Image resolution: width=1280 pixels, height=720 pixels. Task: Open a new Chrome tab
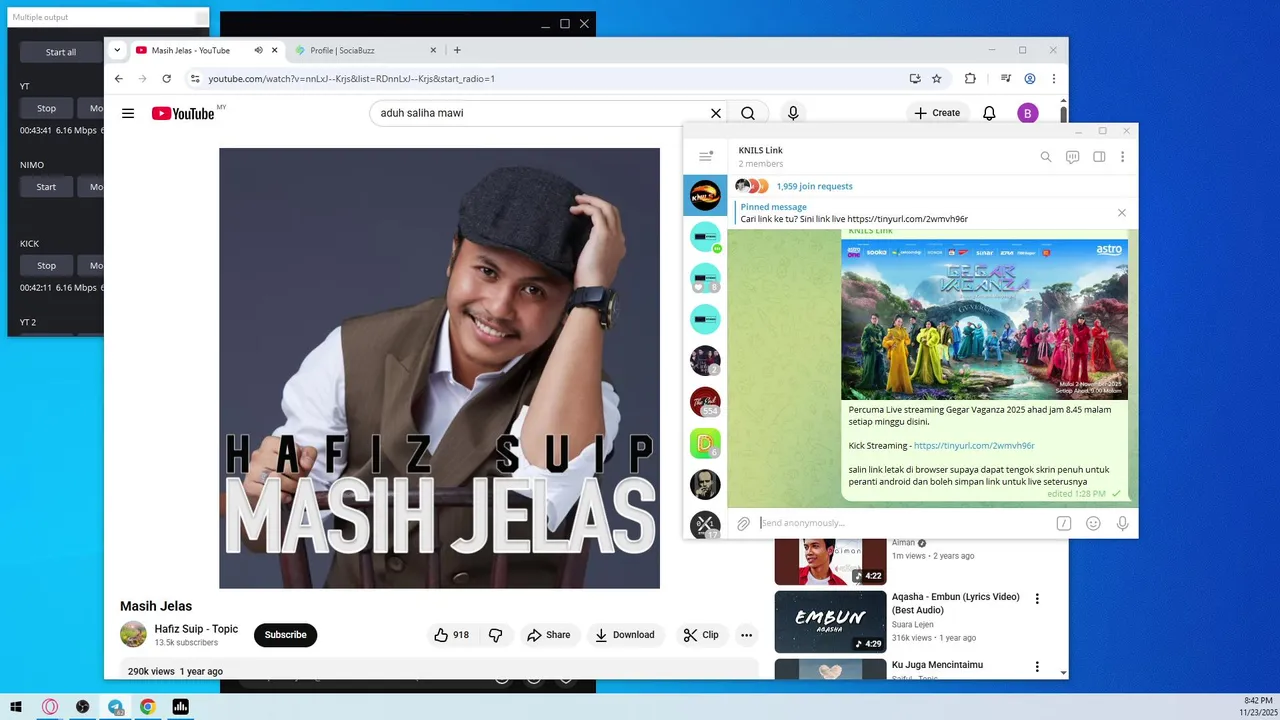(x=457, y=50)
